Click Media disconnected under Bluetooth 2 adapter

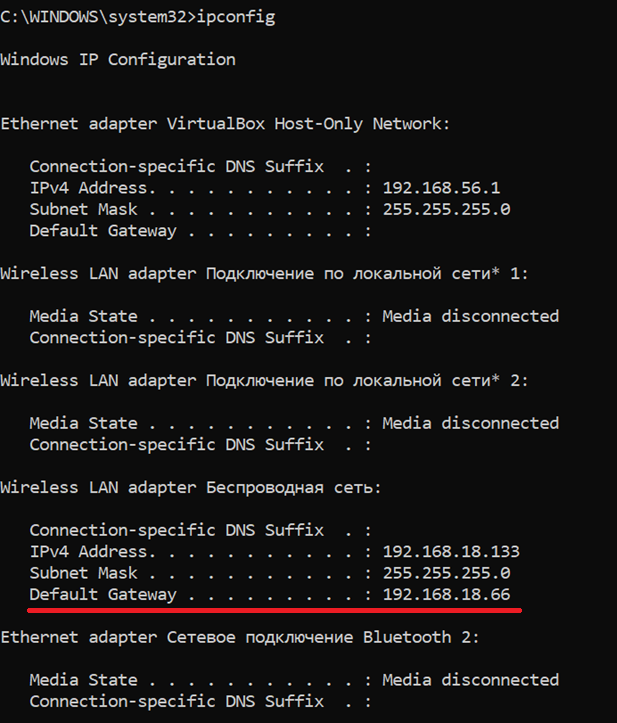pos(471,680)
